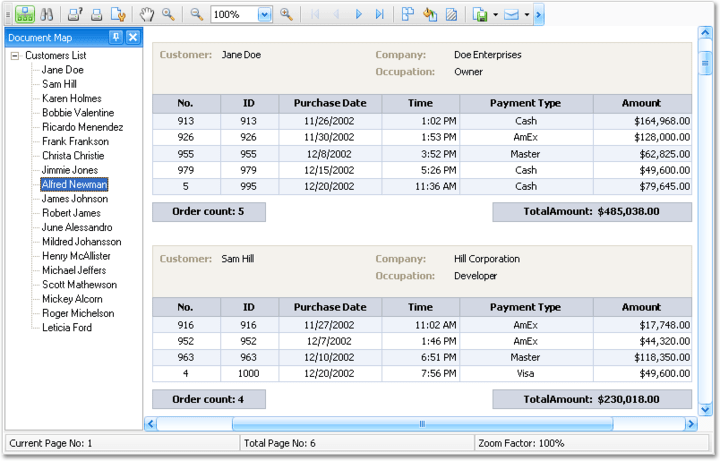Click the vertical scrollbar down arrow

click(705, 409)
